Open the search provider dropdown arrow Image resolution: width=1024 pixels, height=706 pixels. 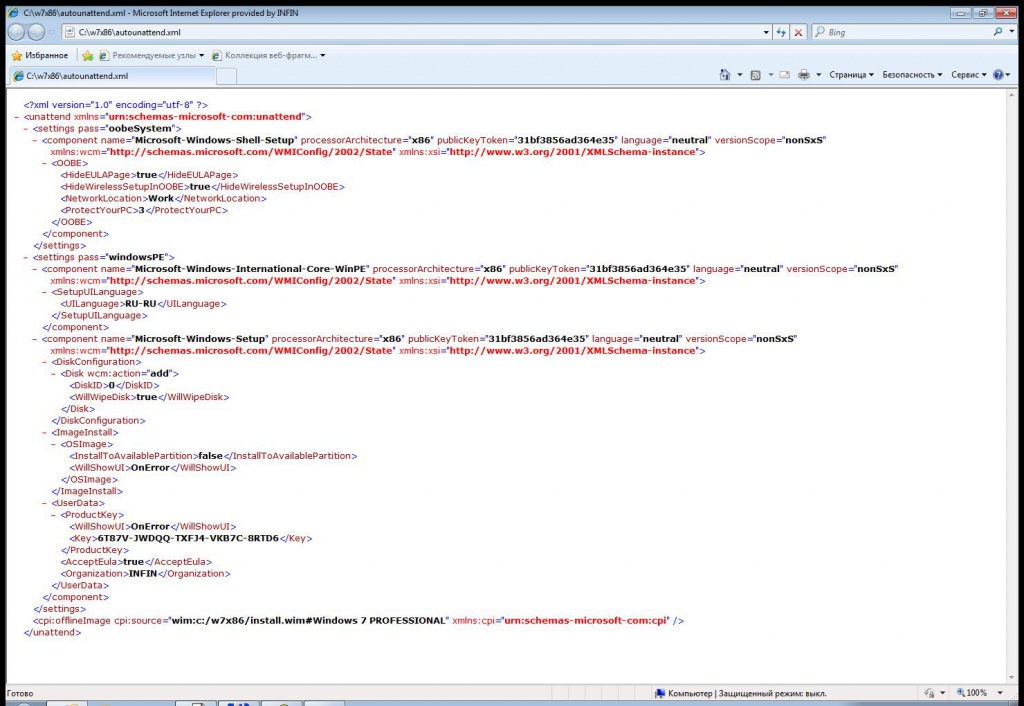point(1011,31)
